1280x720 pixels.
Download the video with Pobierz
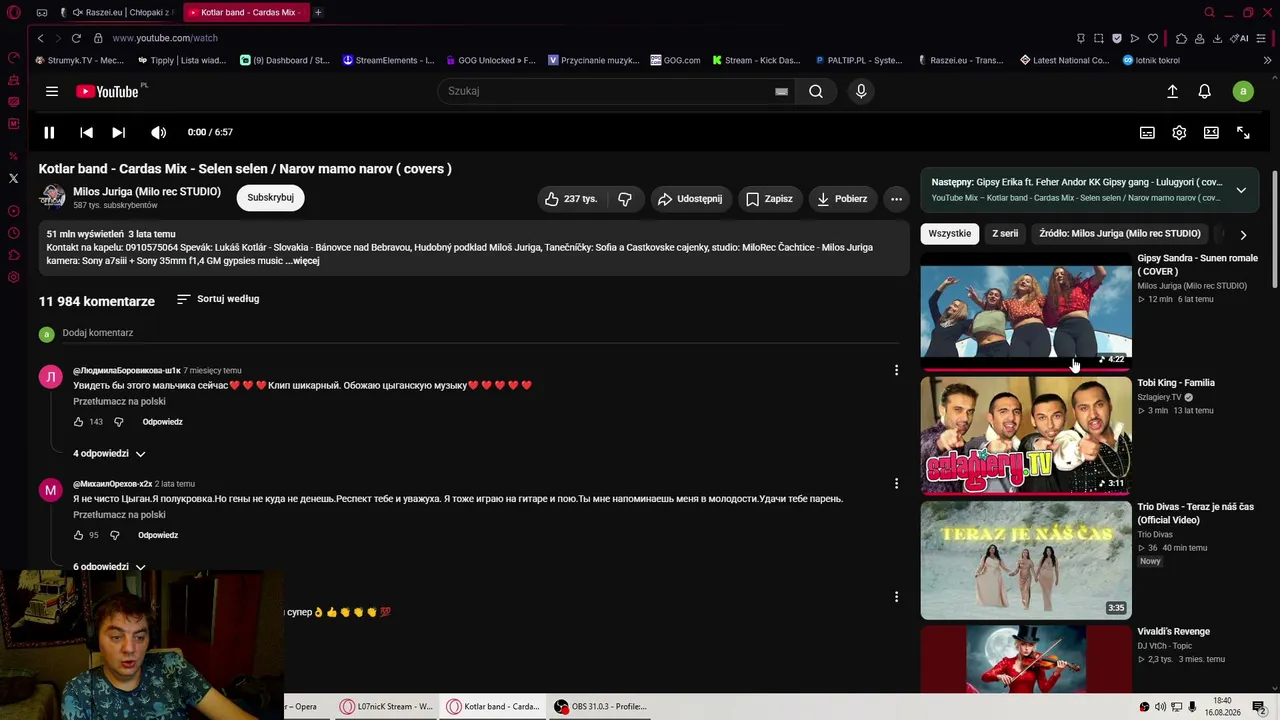pos(842,199)
